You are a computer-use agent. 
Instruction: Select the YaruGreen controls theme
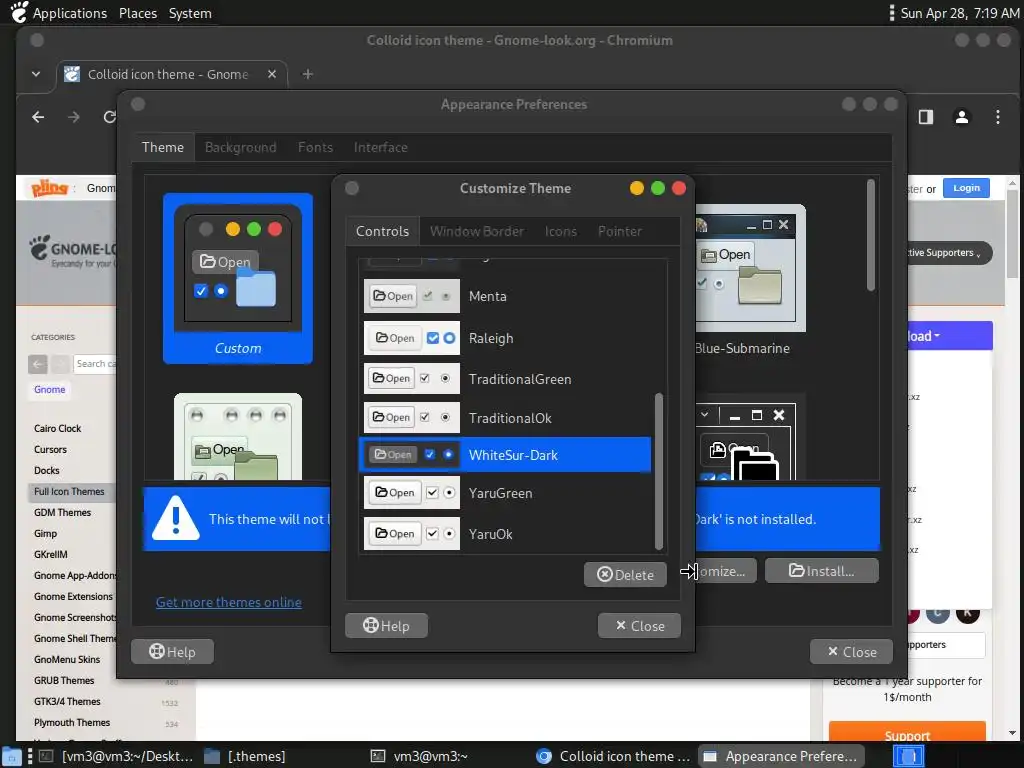coord(505,493)
